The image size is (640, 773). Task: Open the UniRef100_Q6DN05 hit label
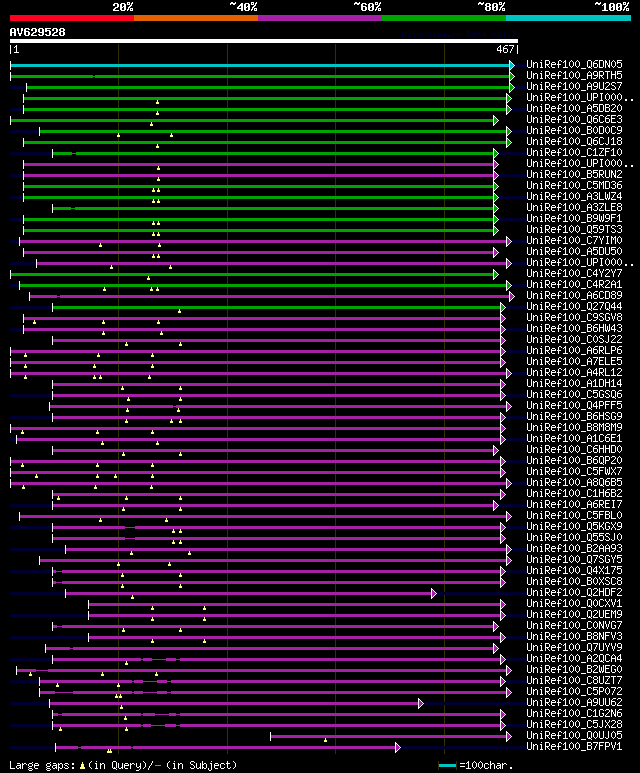(574, 65)
